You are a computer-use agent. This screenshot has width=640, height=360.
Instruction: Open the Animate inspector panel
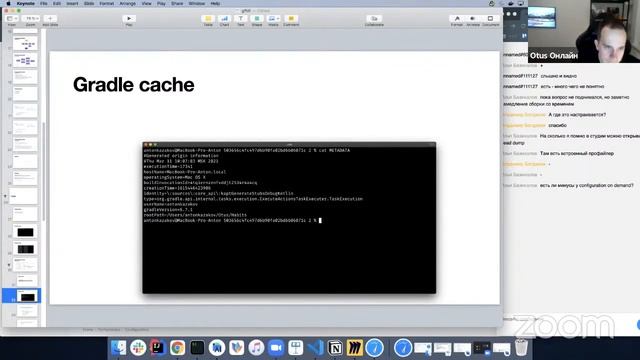tap(473, 19)
